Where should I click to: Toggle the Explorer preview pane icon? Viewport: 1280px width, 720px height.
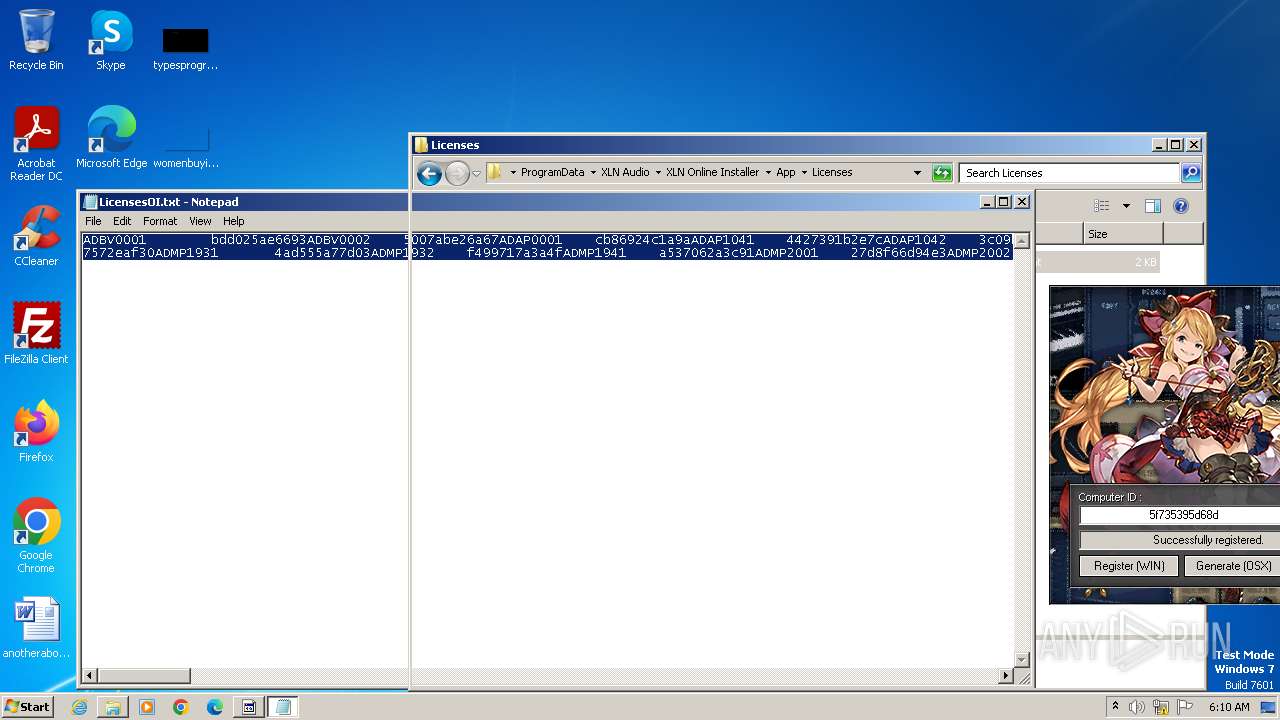point(1152,206)
